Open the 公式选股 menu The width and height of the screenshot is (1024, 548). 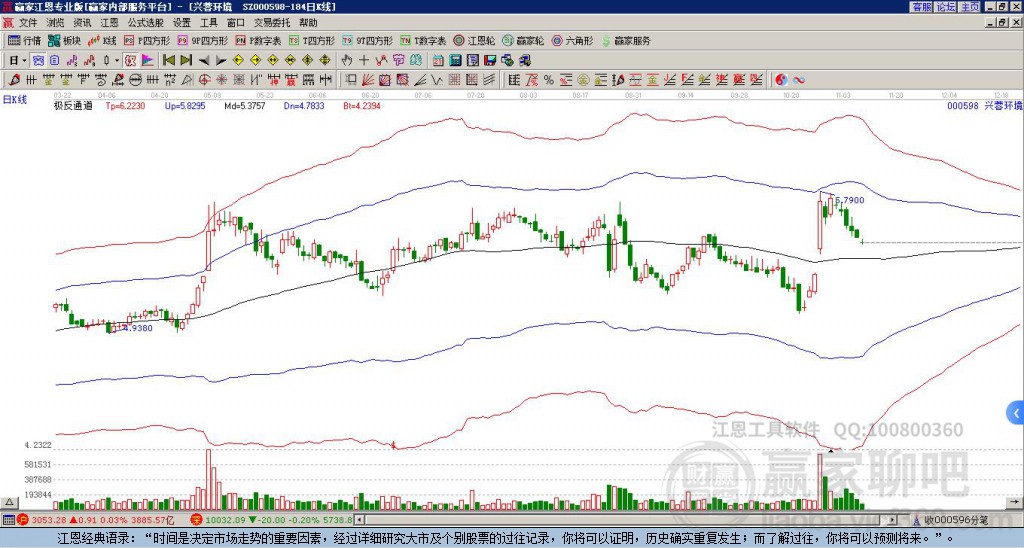(146, 23)
